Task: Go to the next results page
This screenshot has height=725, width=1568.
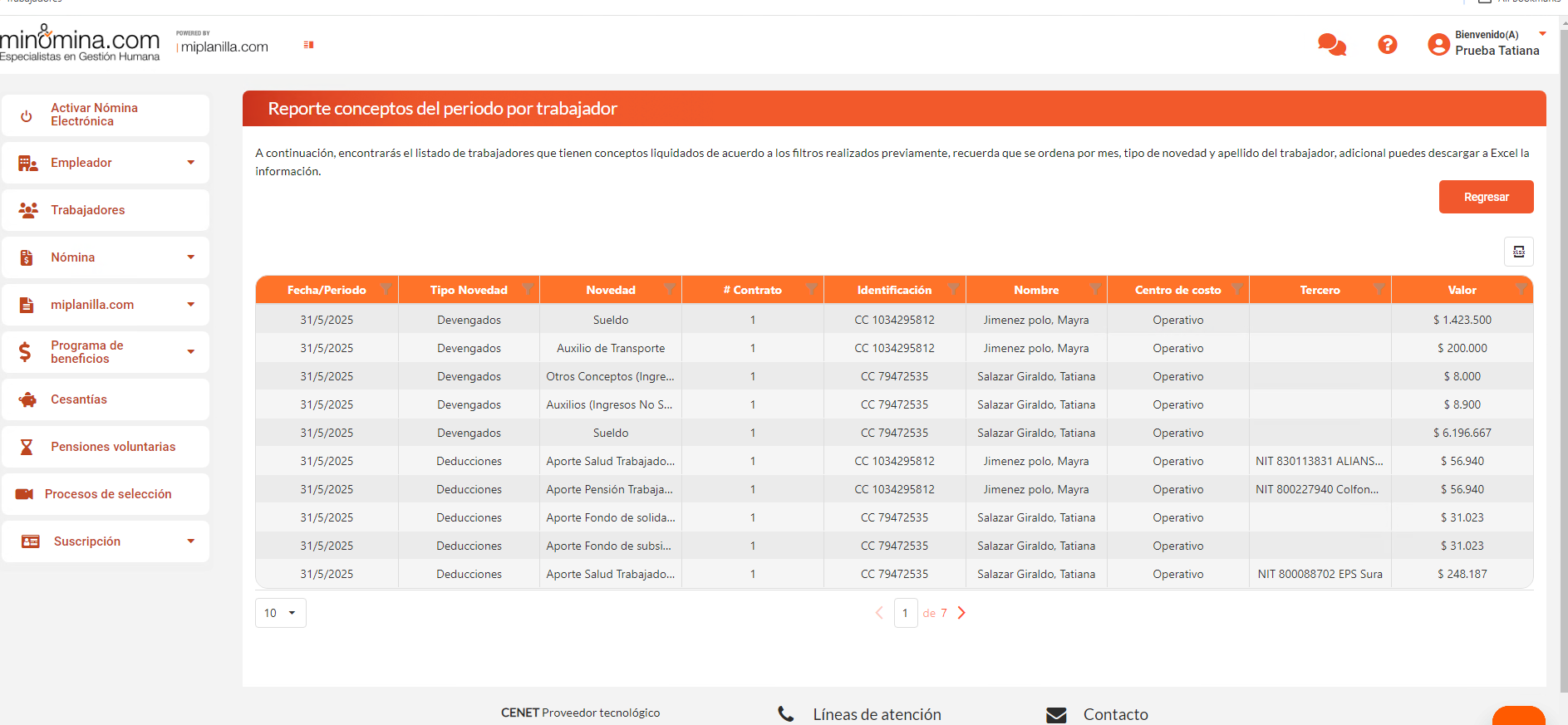Action: (x=961, y=613)
